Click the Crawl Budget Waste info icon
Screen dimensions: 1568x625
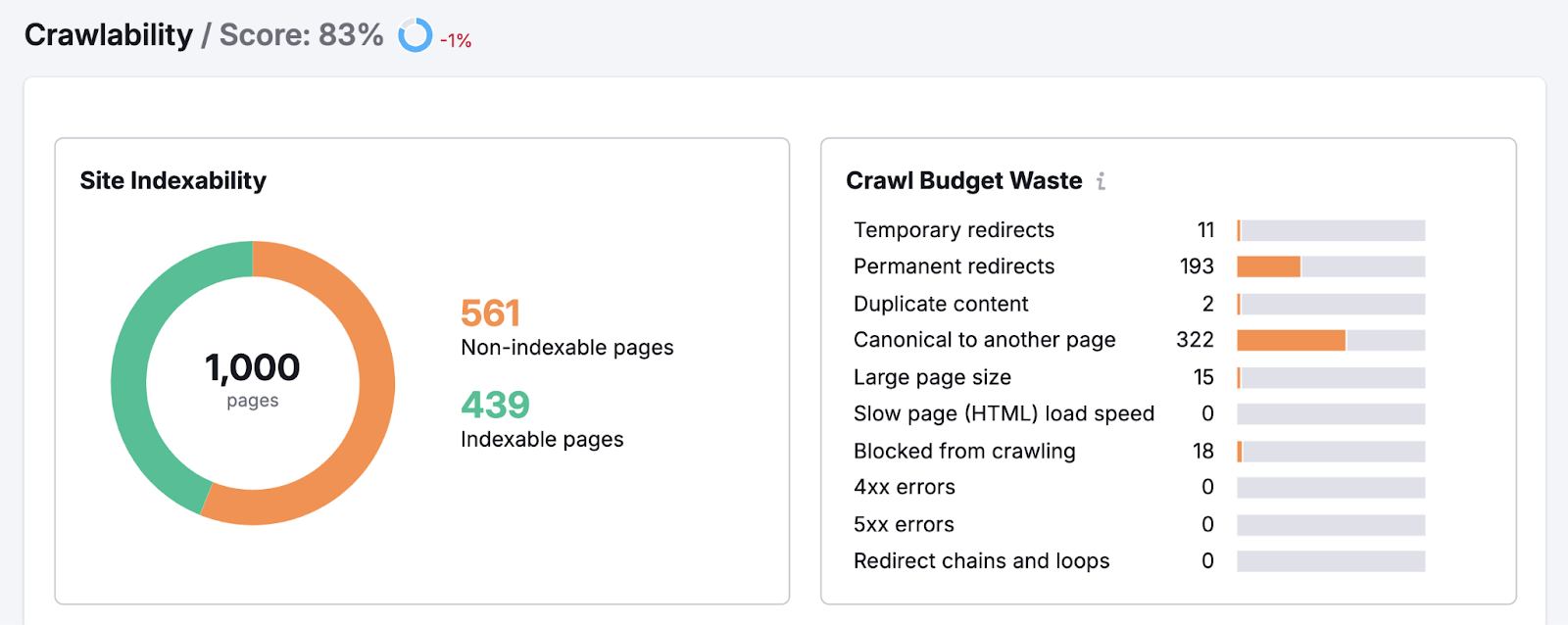click(1102, 181)
